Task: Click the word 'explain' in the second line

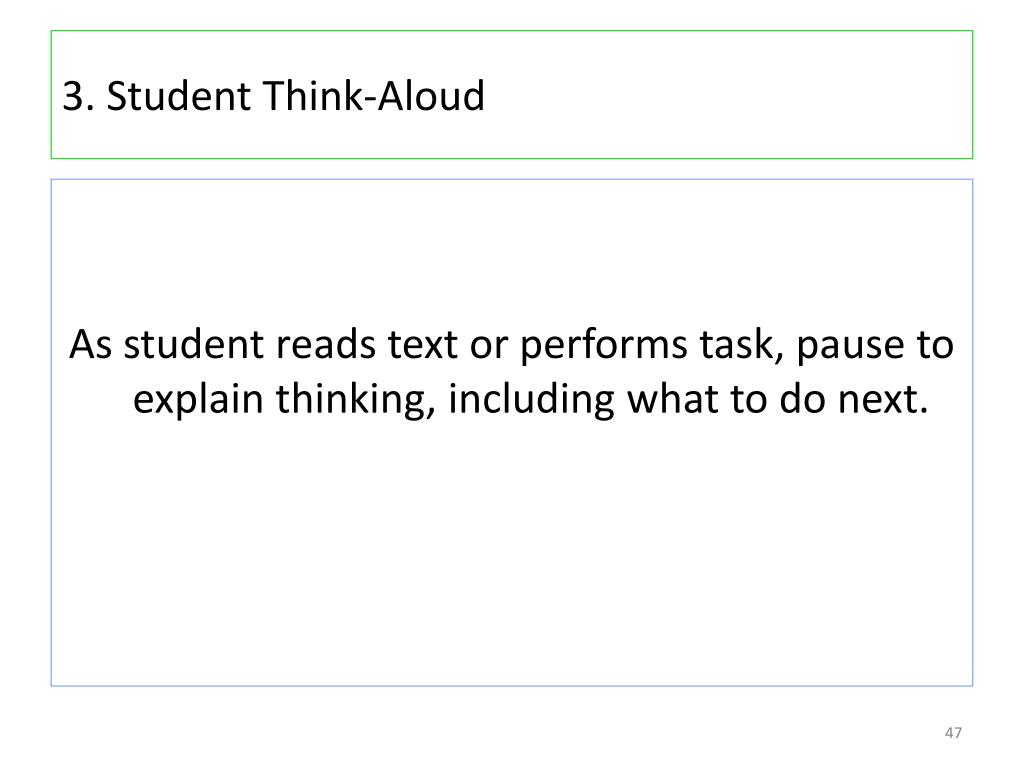Action: (198, 400)
